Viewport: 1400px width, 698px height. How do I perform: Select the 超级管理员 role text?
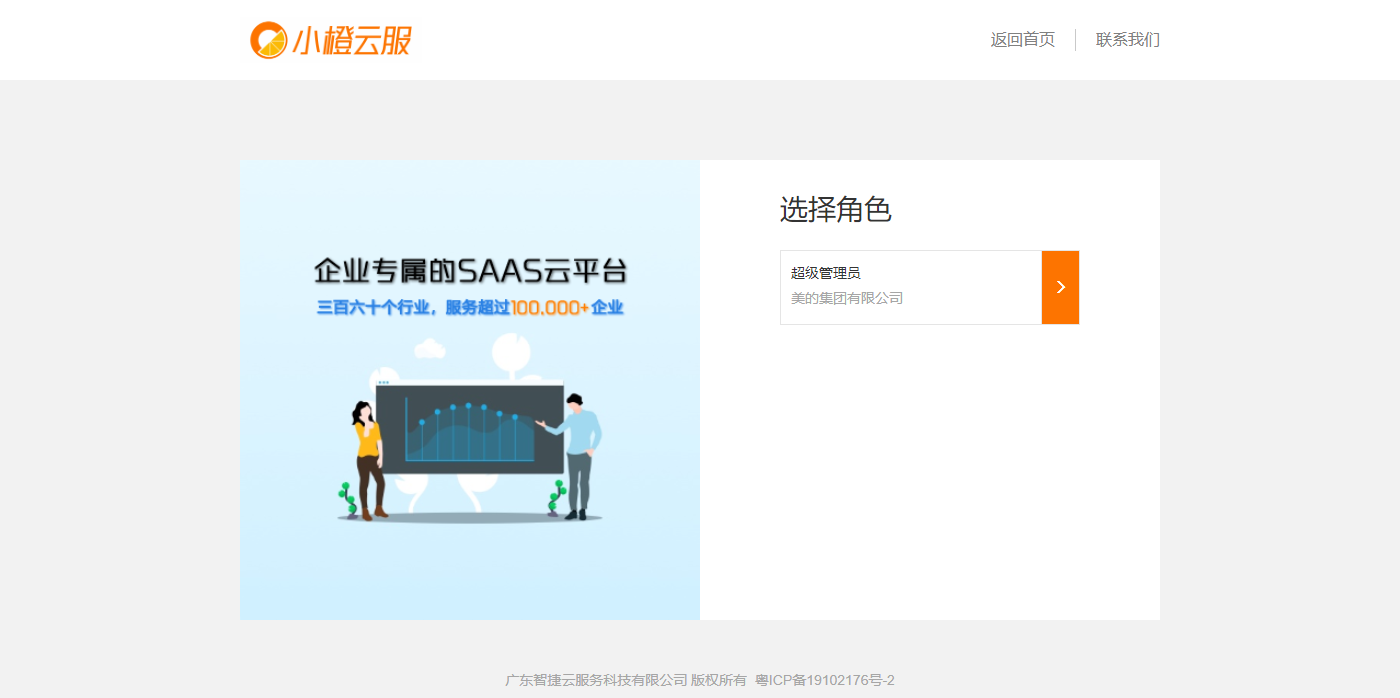(x=825, y=273)
